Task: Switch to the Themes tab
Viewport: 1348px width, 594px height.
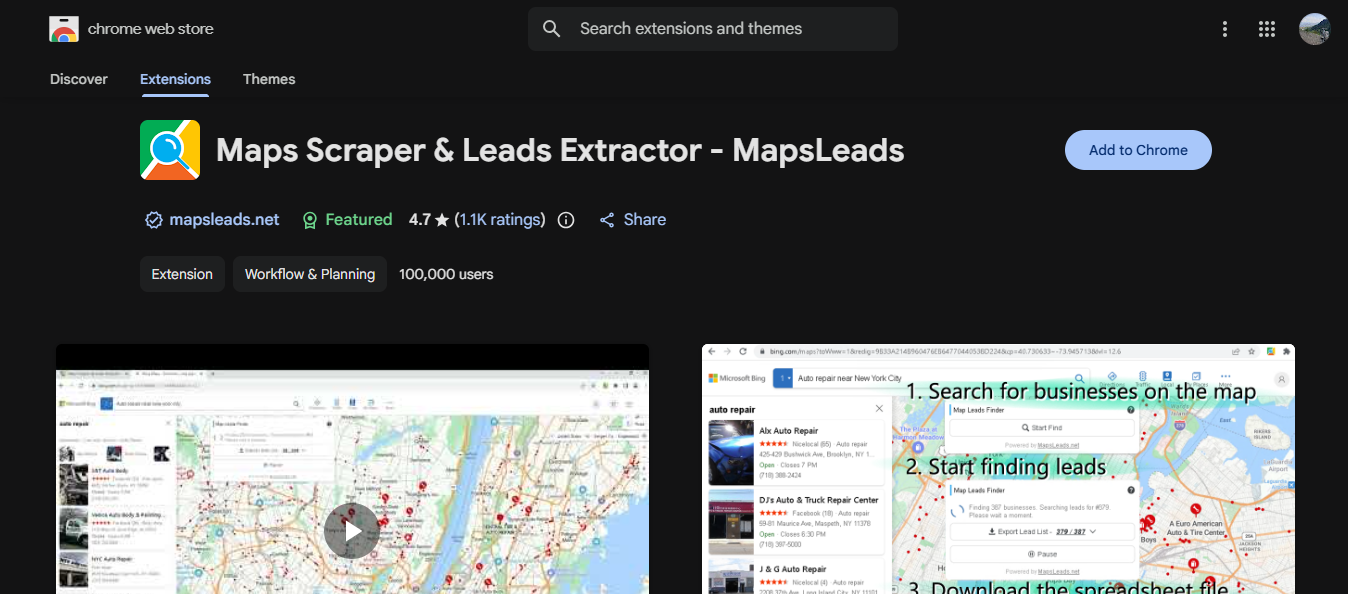Action: (269, 79)
